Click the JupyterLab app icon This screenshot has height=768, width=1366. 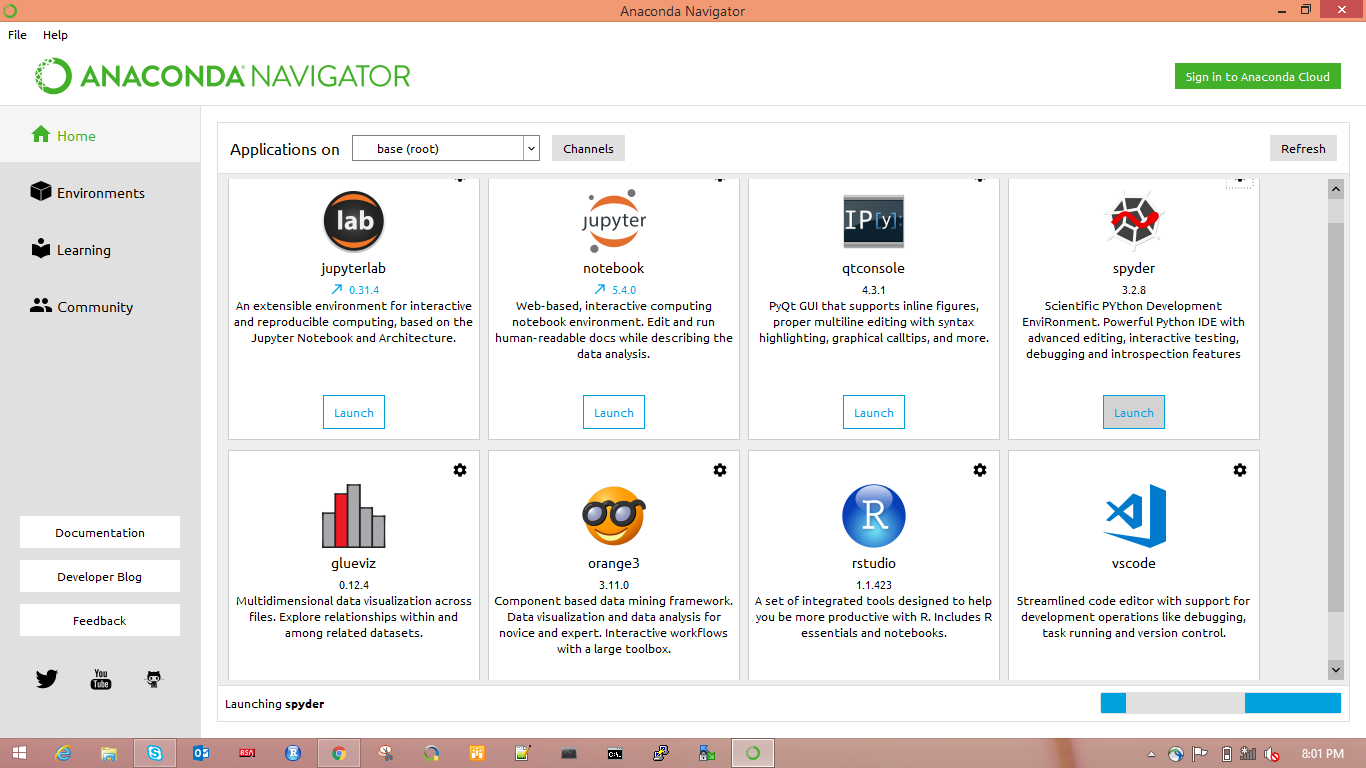[x=353, y=221]
